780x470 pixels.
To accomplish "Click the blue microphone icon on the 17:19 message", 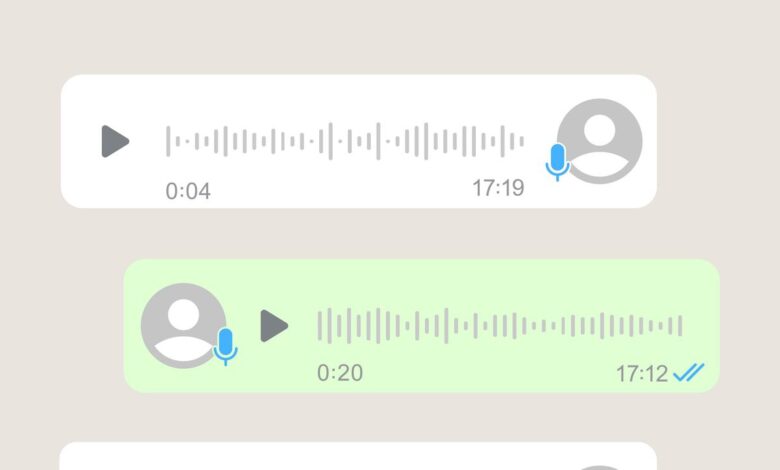I will tap(558, 162).
